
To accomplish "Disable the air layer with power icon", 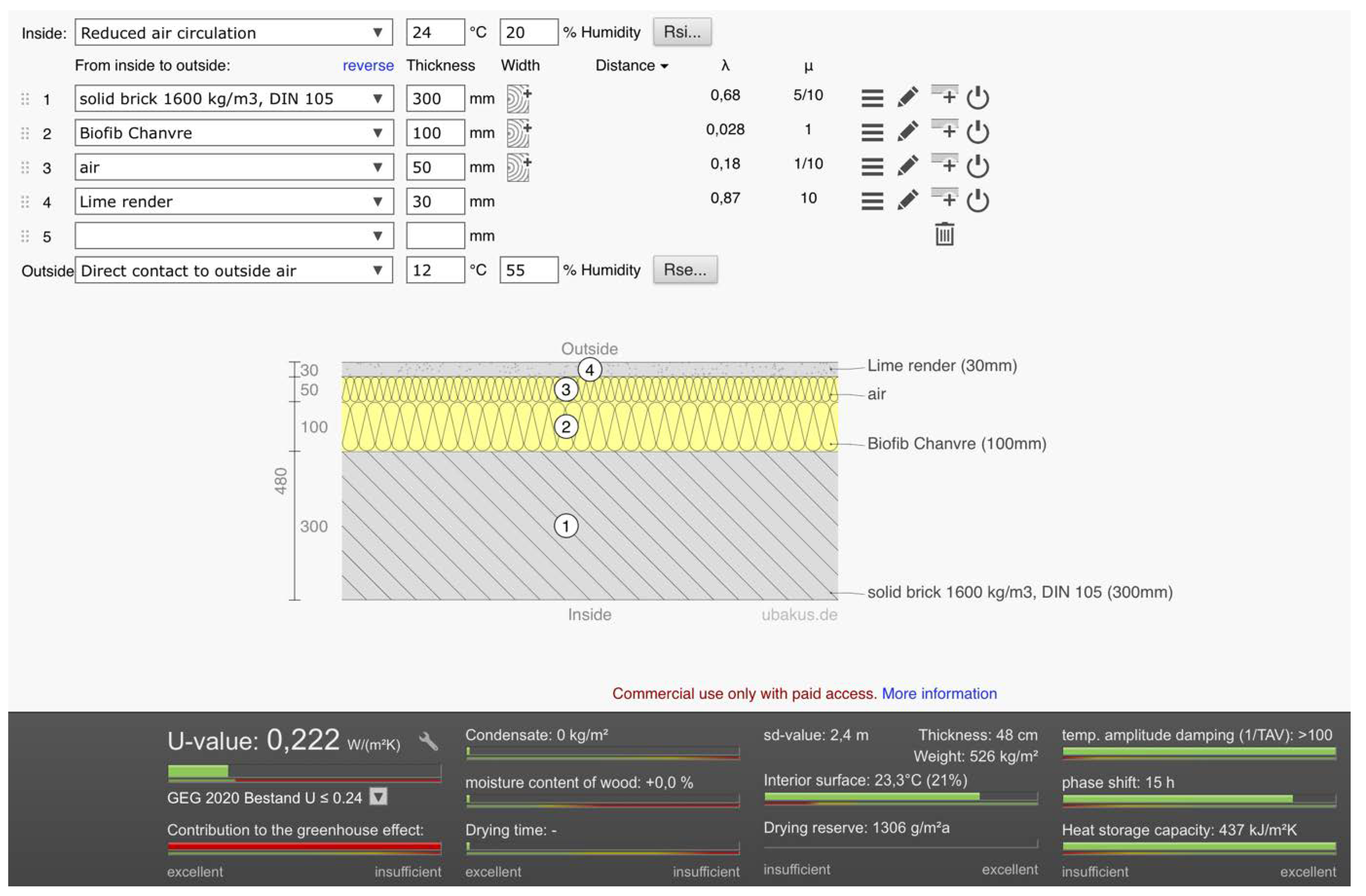I will click(x=978, y=167).
